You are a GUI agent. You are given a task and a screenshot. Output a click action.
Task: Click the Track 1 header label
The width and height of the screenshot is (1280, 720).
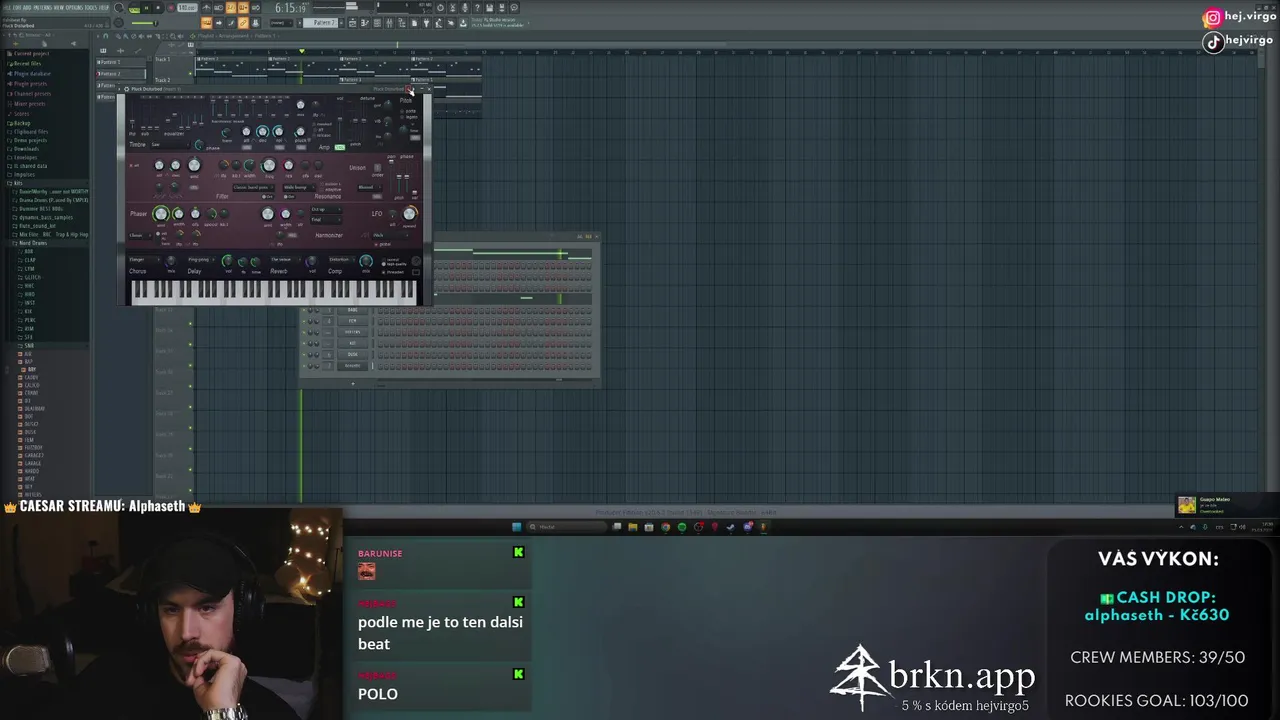tap(163, 59)
